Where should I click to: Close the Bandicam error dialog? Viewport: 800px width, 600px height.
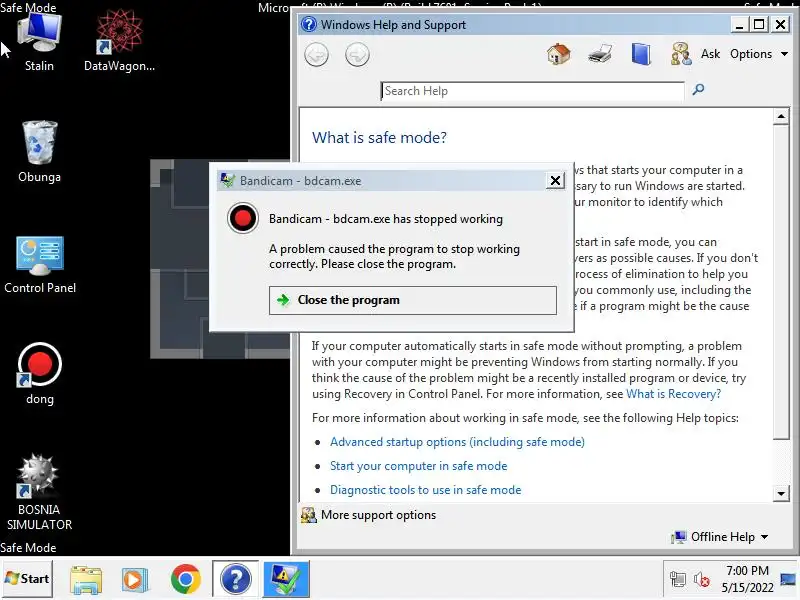coord(555,180)
